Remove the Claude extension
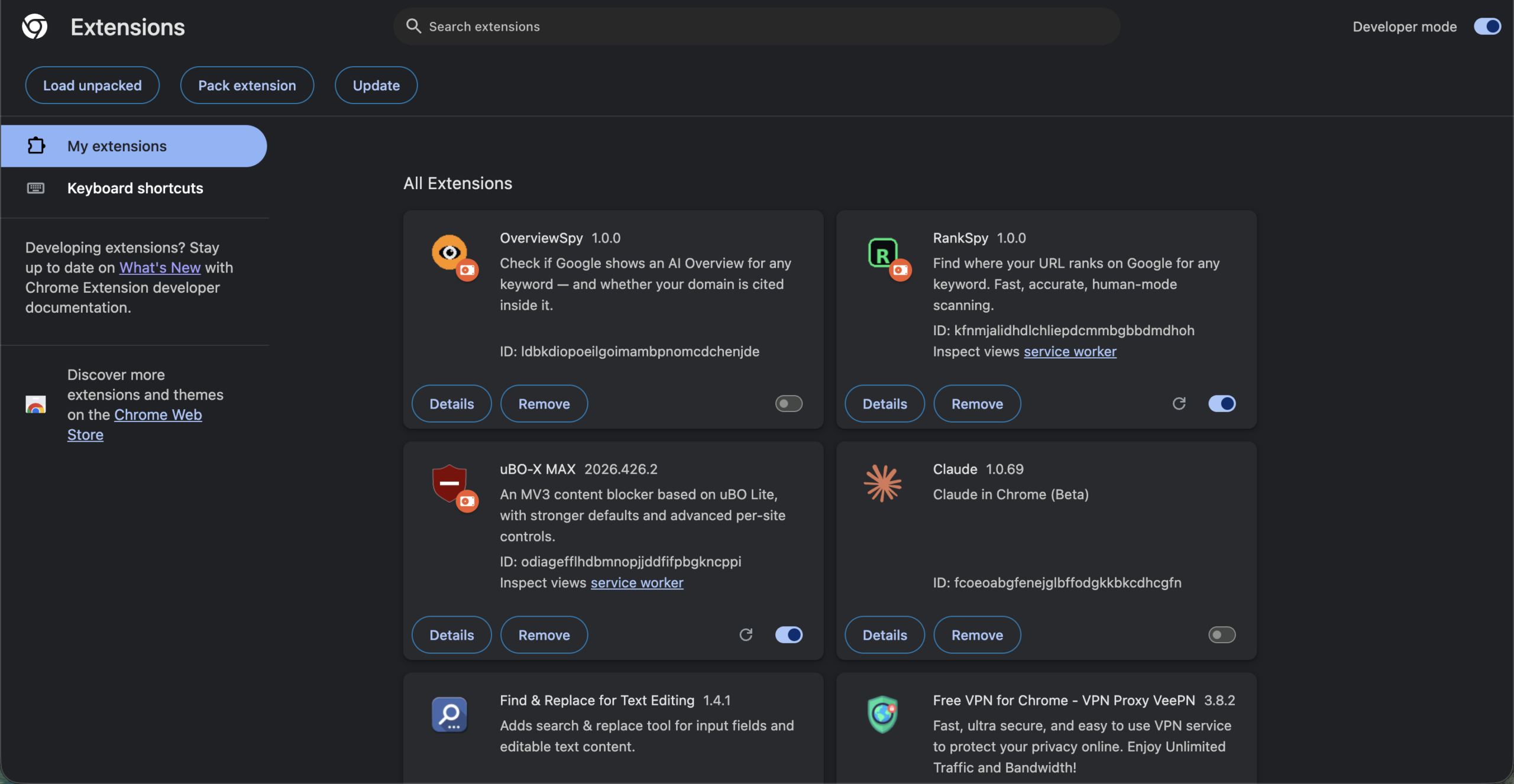This screenshot has height=784, width=1514. pyautogui.click(x=977, y=634)
